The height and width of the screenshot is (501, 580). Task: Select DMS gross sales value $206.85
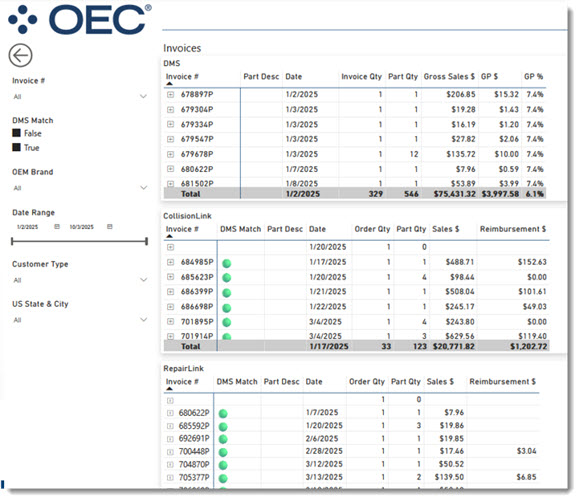coord(461,94)
